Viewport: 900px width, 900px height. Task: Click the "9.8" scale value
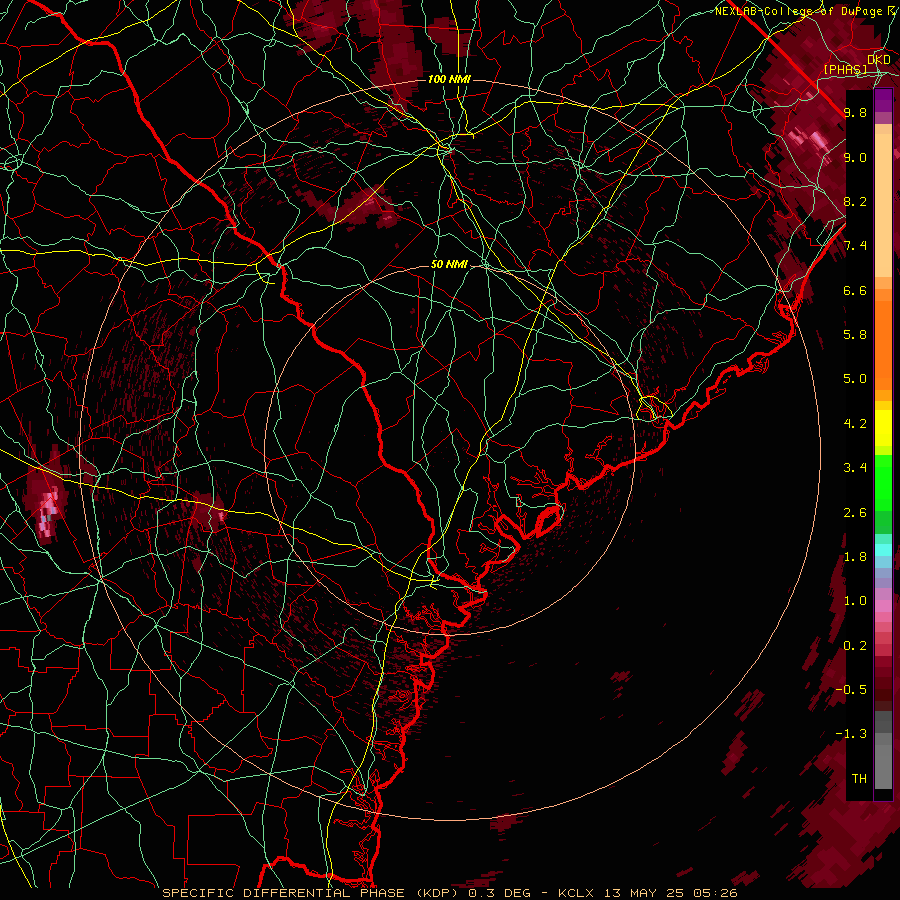click(x=855, y=112)
